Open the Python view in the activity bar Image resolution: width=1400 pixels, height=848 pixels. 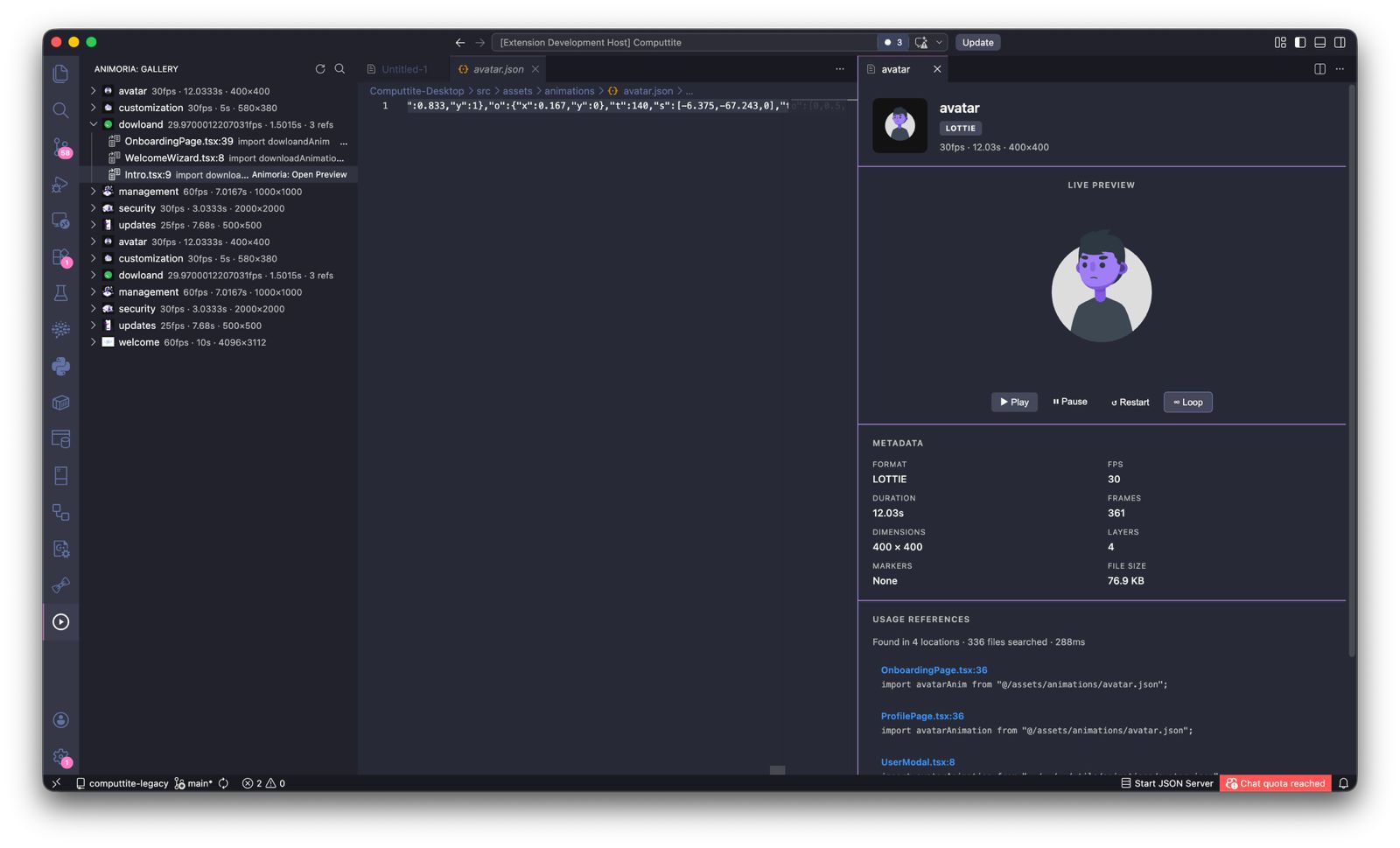[60, 367]
